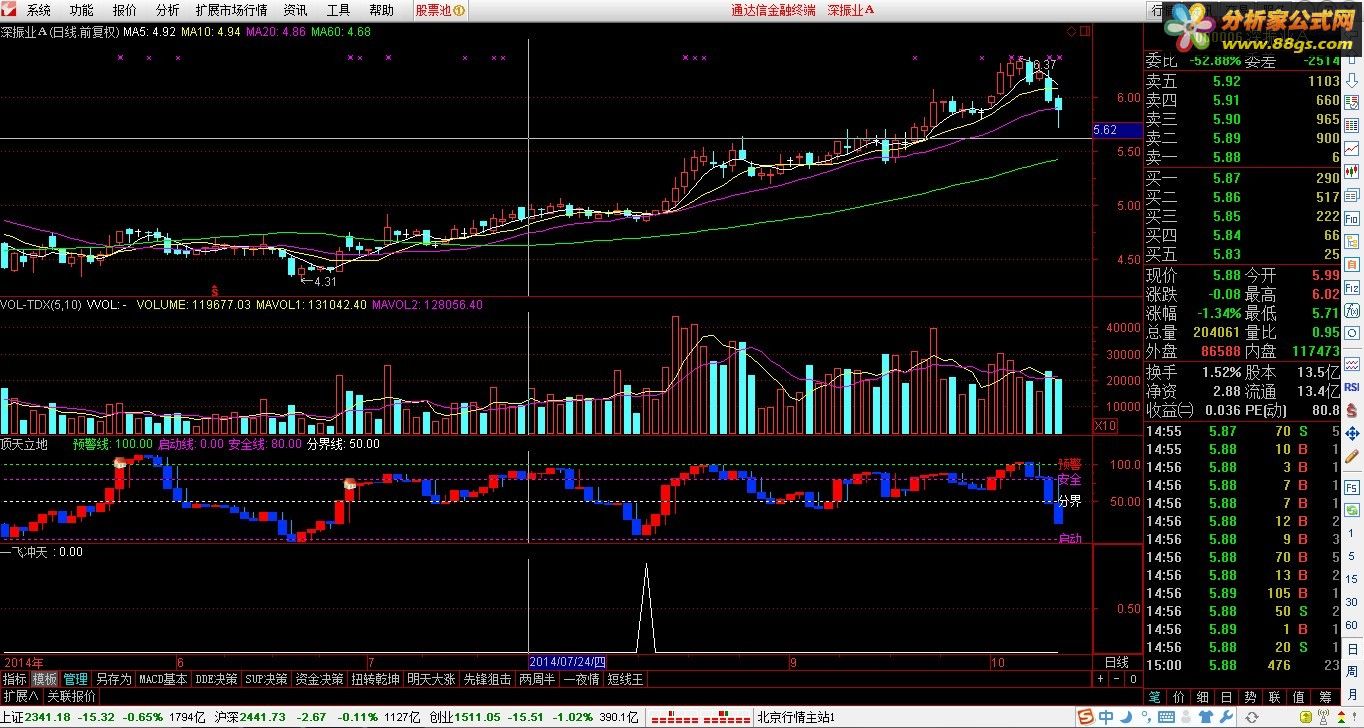Switch to 先锋狙击 template

(x=487, y=678)
